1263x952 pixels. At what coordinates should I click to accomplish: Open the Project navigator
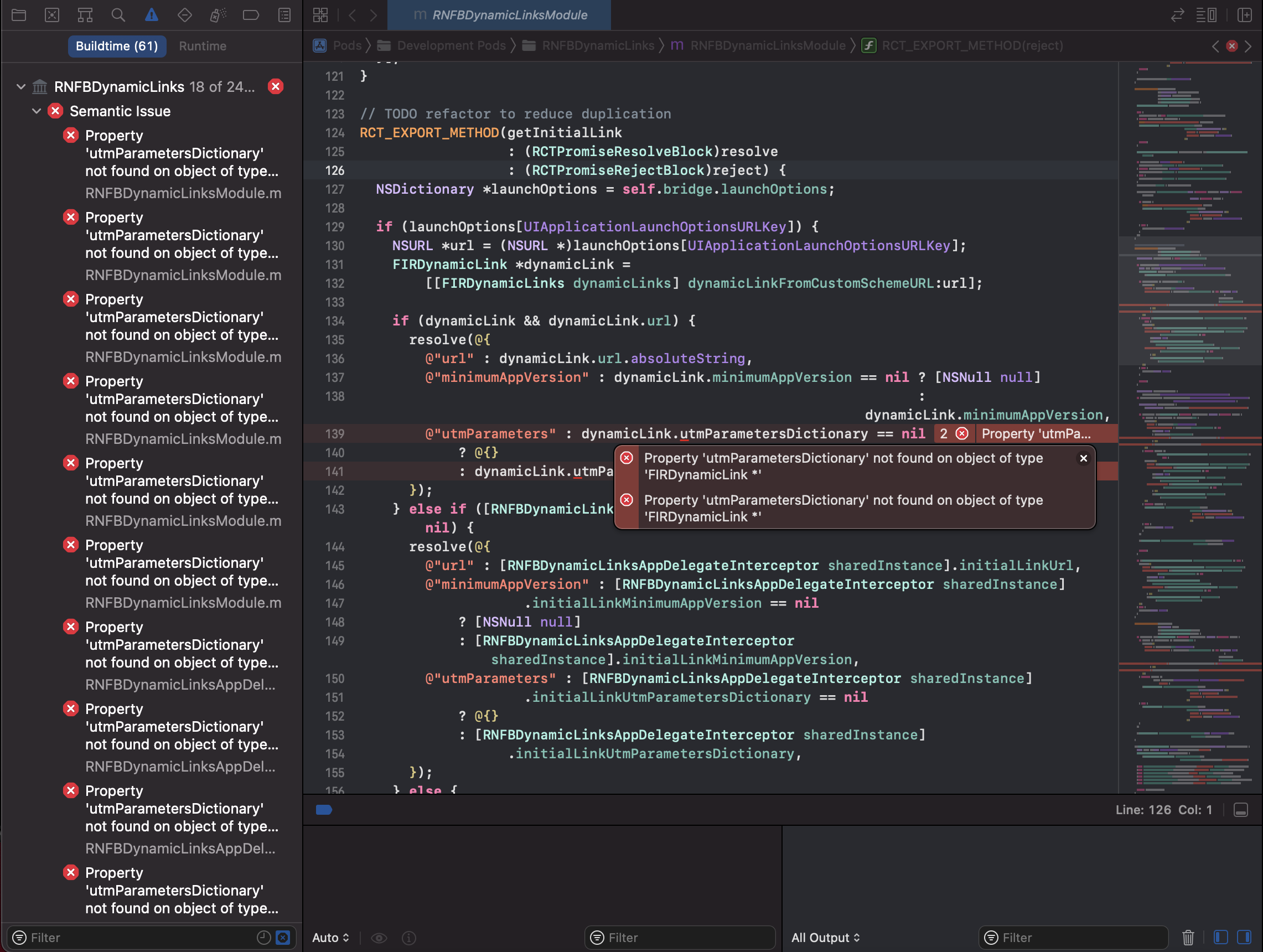(x=19, y=15)
